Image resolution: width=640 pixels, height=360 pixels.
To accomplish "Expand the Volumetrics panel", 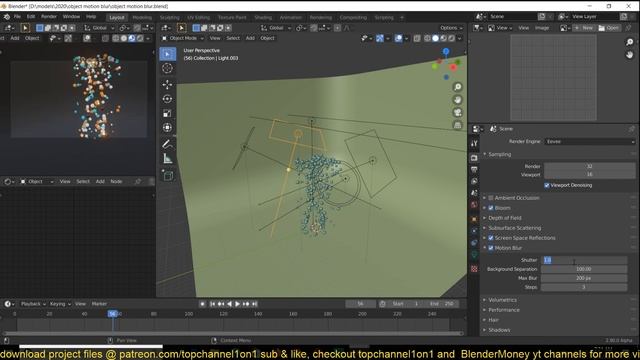I will pyautogui.click(x=502, y=300).
